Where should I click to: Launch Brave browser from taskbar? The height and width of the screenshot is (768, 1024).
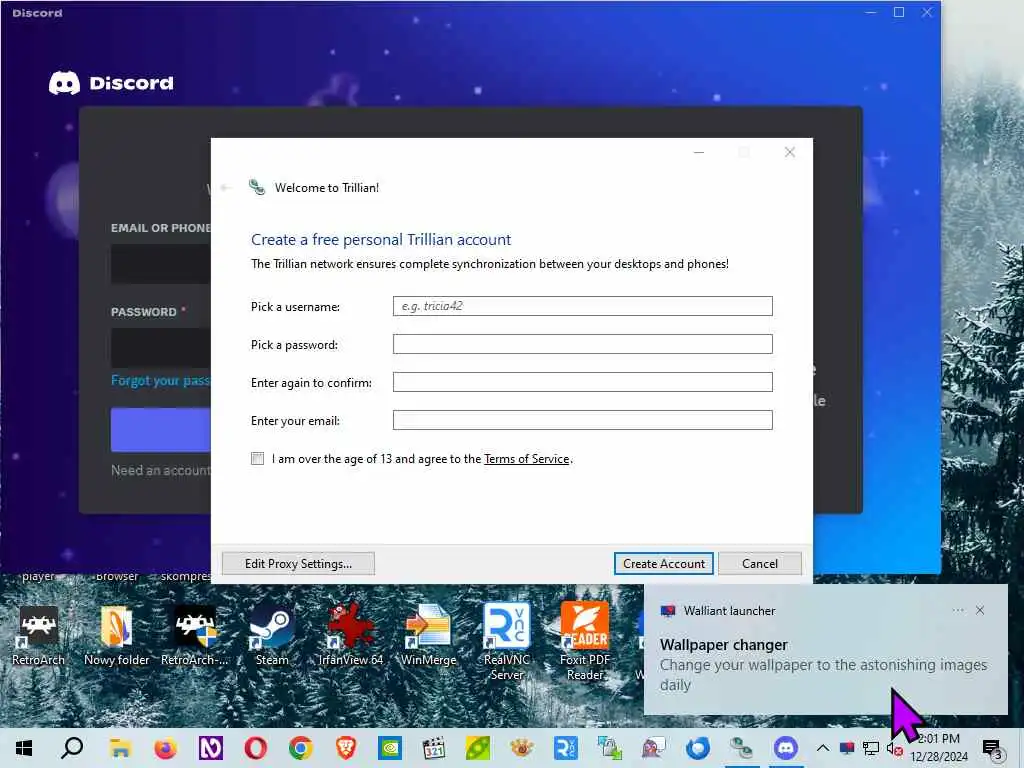[x=345, y=748]
